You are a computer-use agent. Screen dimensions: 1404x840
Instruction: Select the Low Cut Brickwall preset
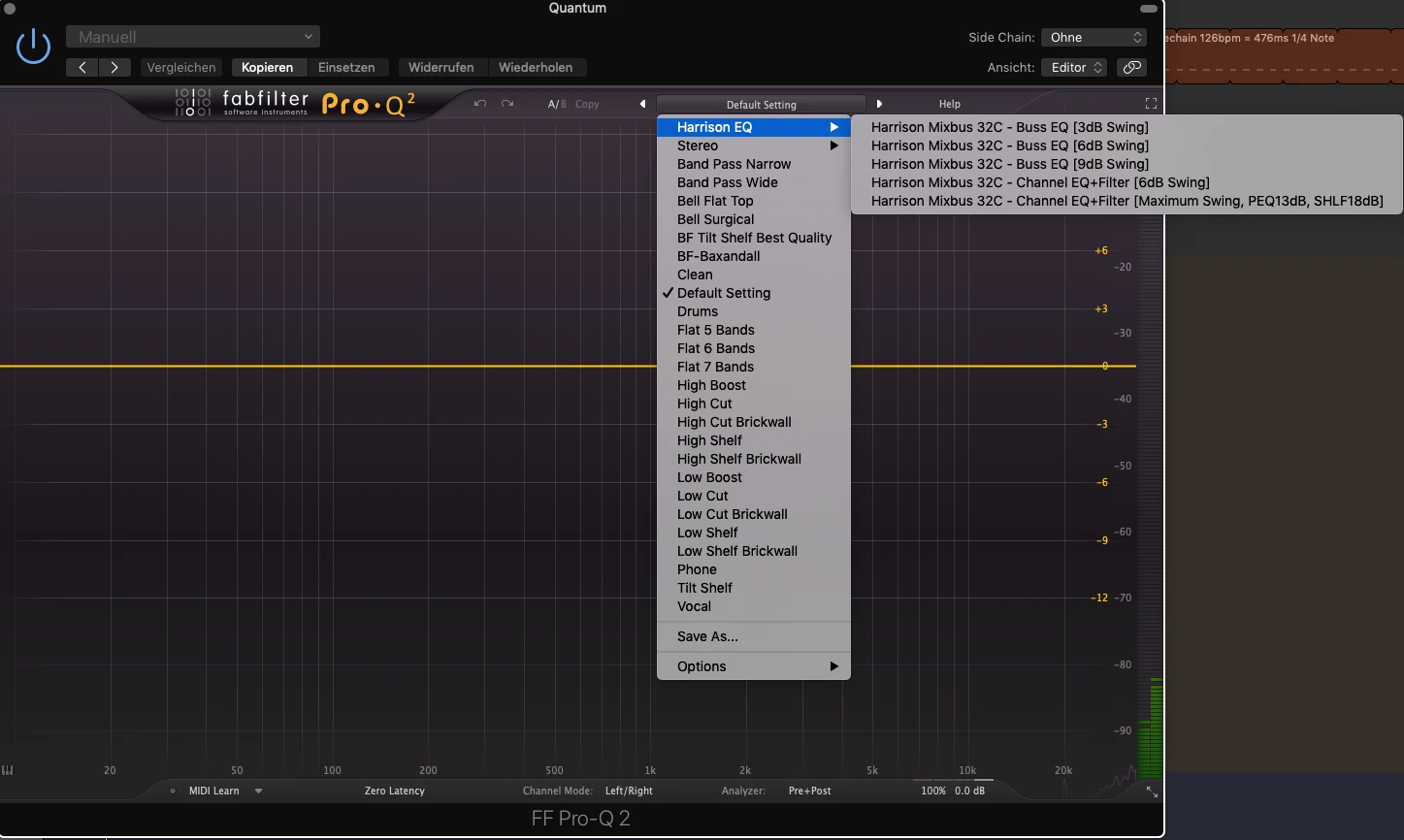[732, 514]
